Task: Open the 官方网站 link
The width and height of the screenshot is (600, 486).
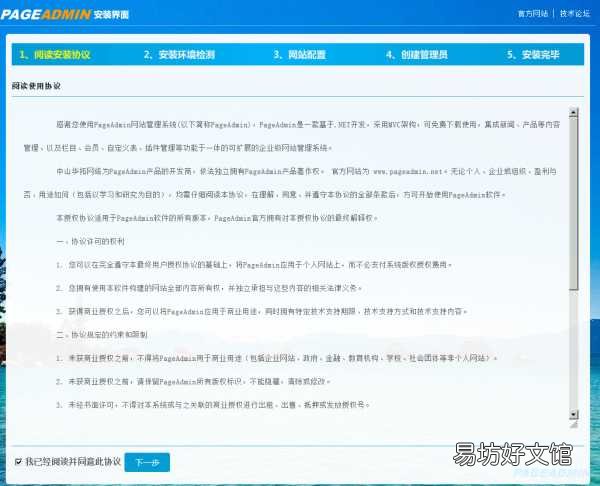Action: [x=533, y=14]
